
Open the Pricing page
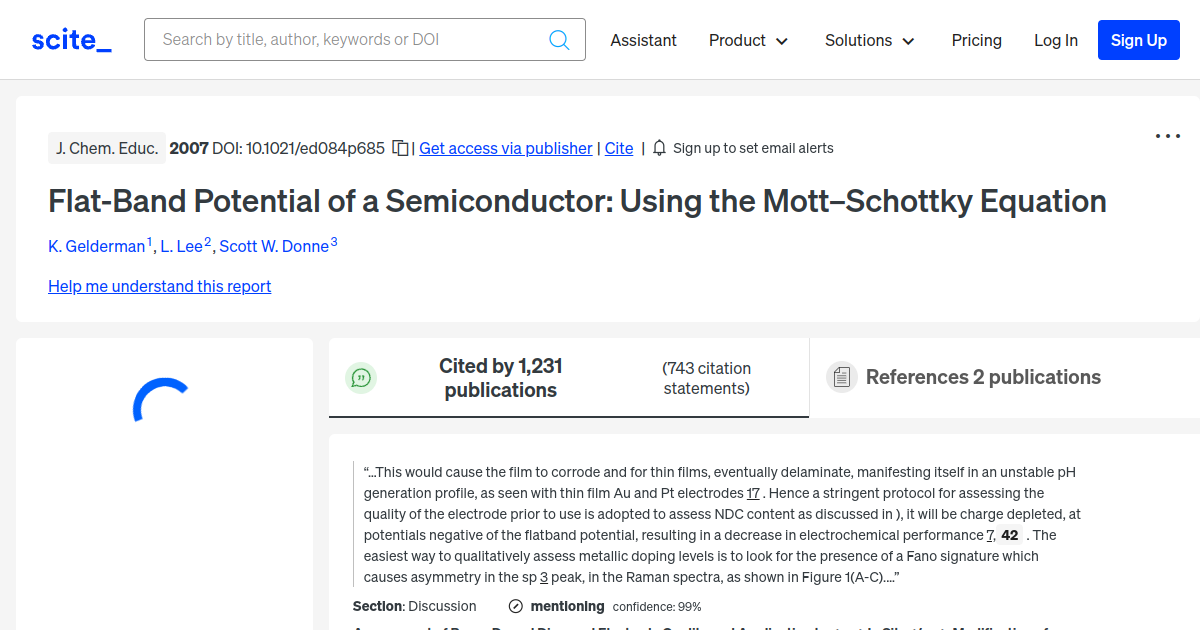point(976,40)
